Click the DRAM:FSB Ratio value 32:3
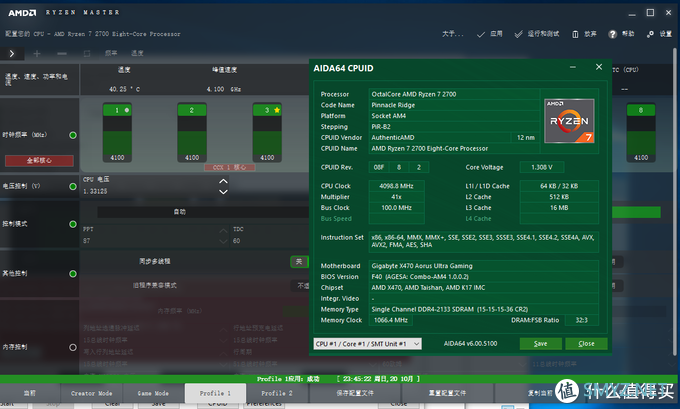This screenshot has width=680, height=409. click(x=582, y=320)
